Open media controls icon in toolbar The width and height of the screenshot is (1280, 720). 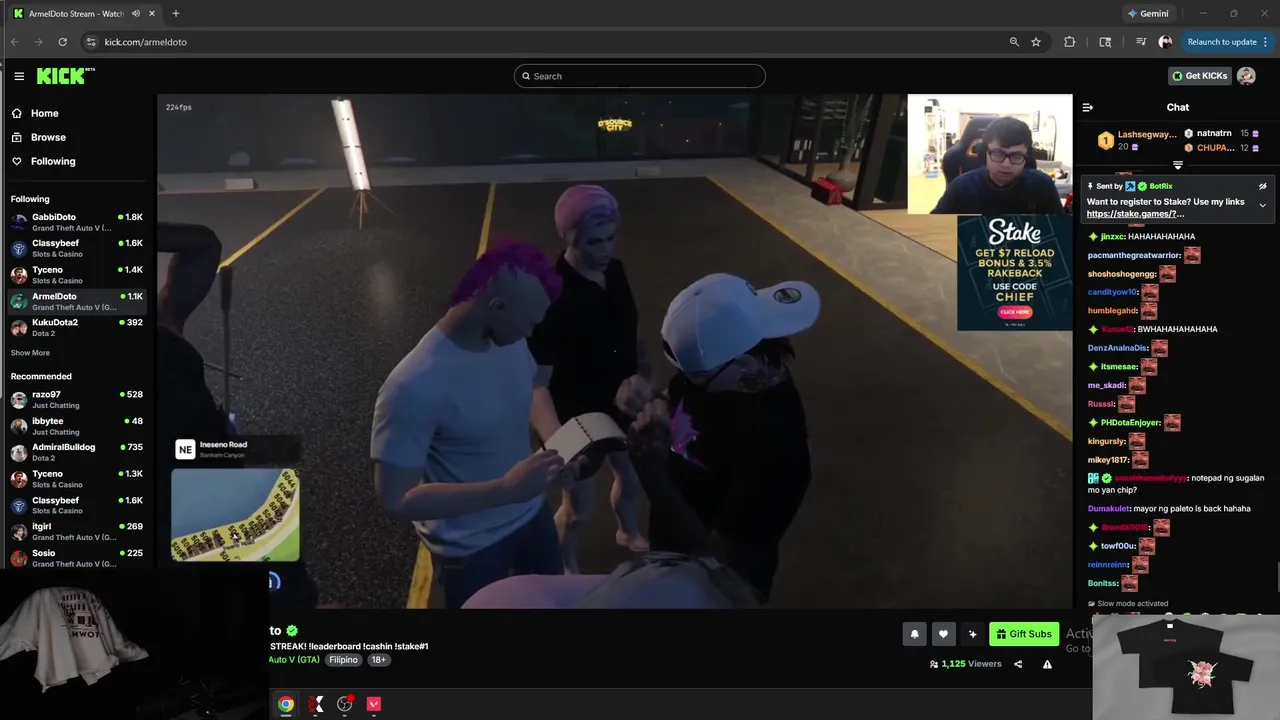point(1141,42)
